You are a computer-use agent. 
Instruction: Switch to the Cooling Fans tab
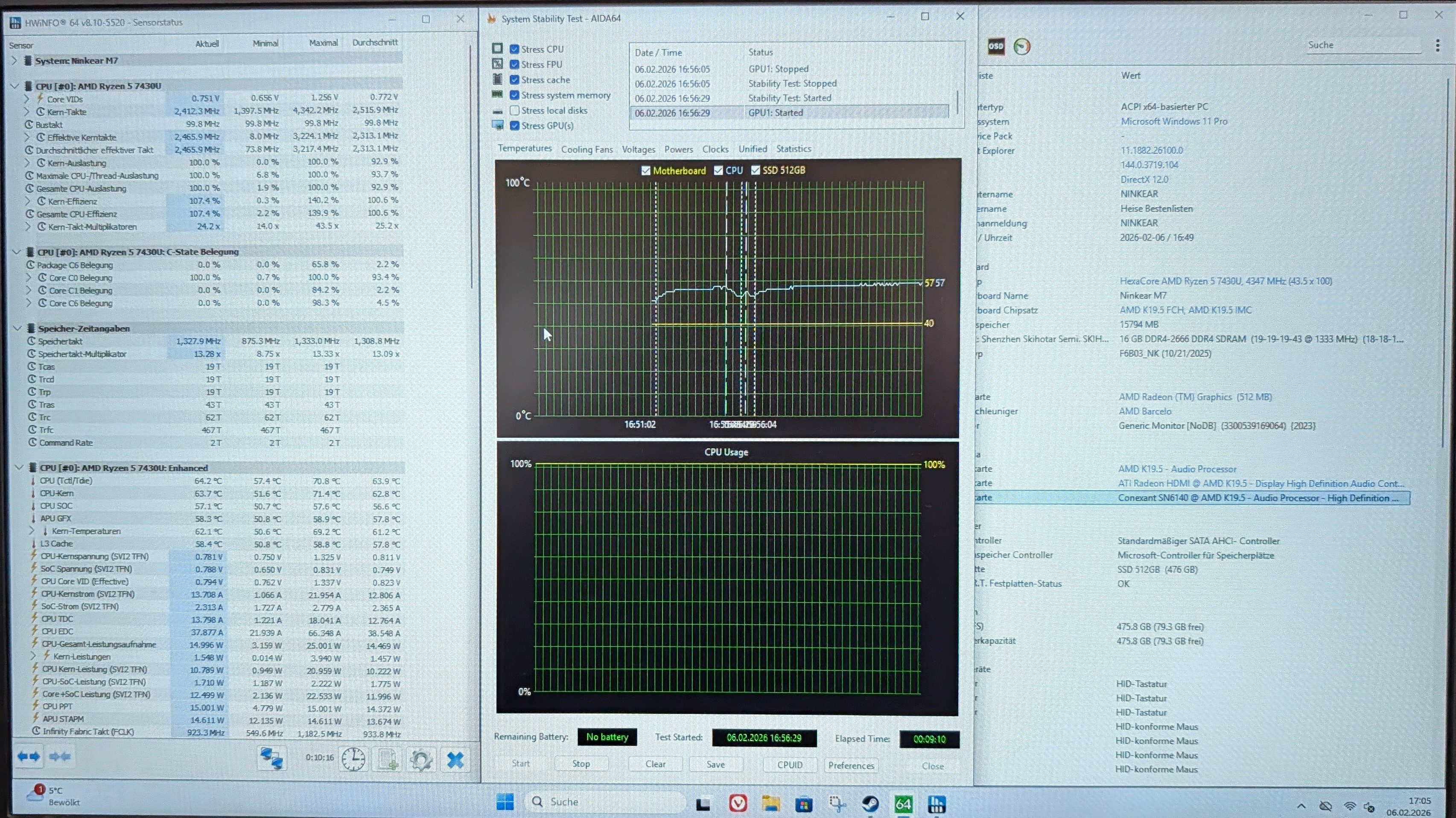tap(586, 149)
